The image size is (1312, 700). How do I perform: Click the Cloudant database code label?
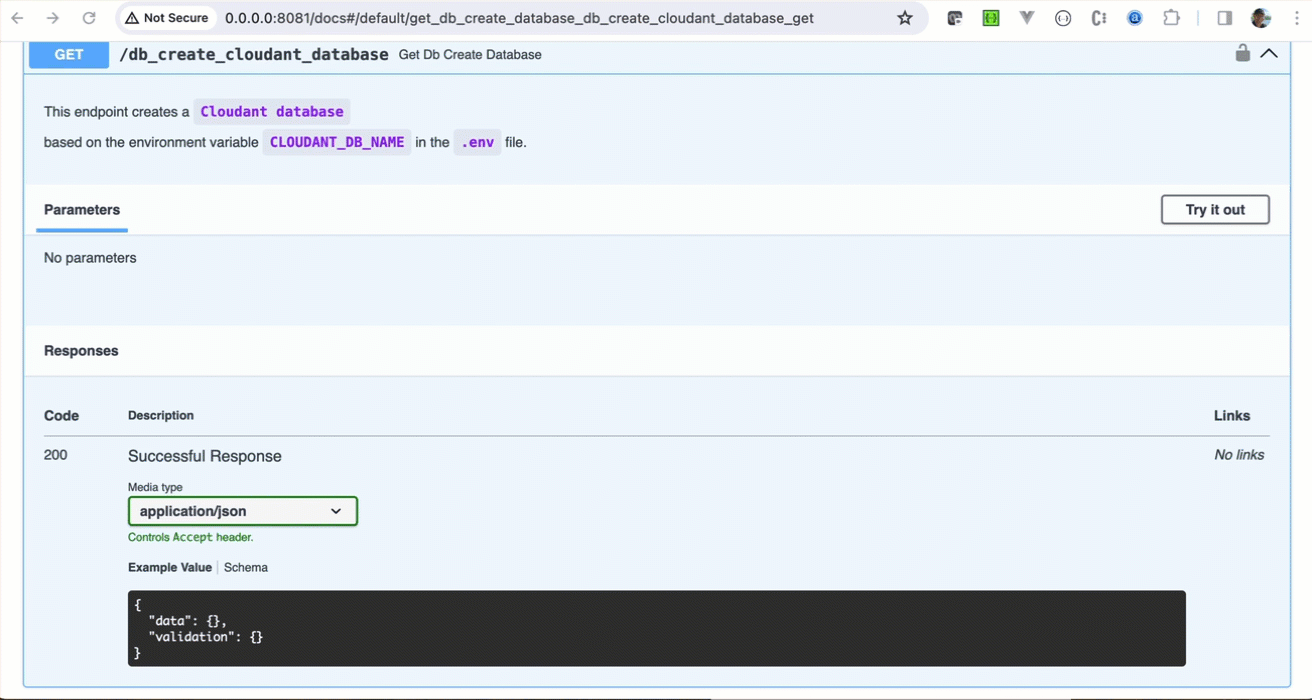pos(272,112)
